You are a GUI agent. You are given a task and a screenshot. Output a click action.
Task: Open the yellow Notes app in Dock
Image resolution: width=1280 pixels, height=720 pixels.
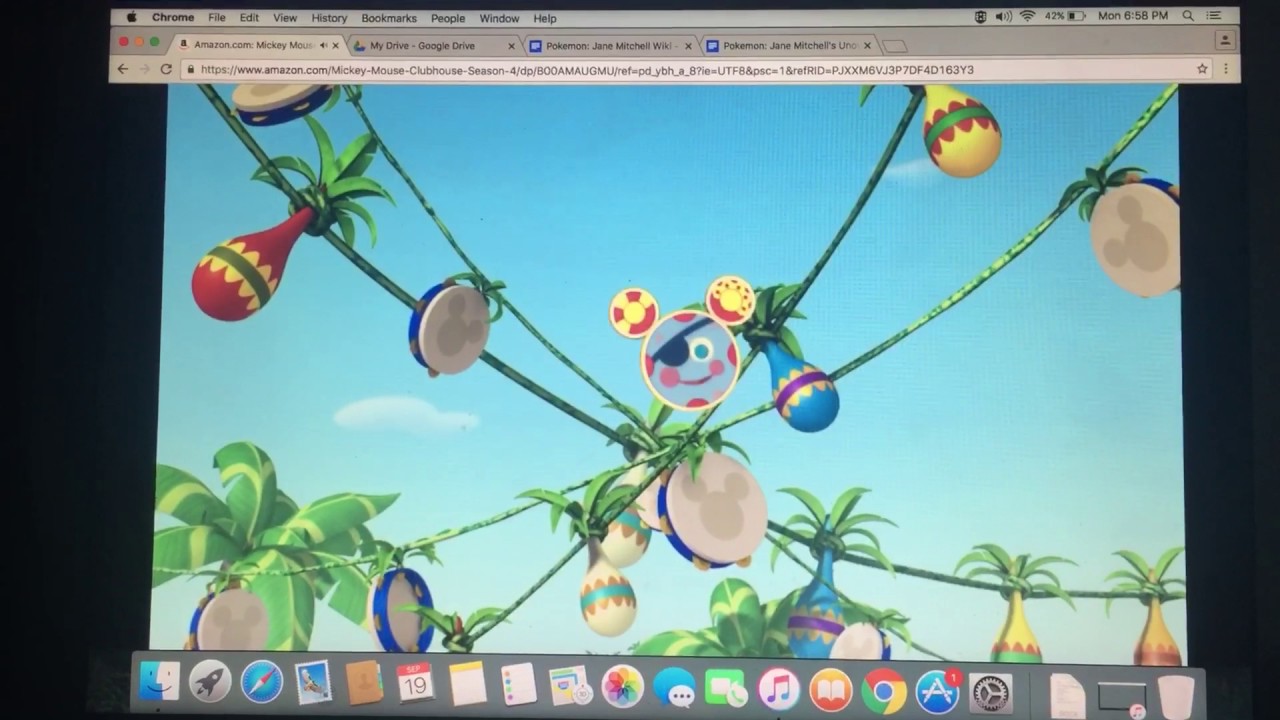[x=467, y=685]
